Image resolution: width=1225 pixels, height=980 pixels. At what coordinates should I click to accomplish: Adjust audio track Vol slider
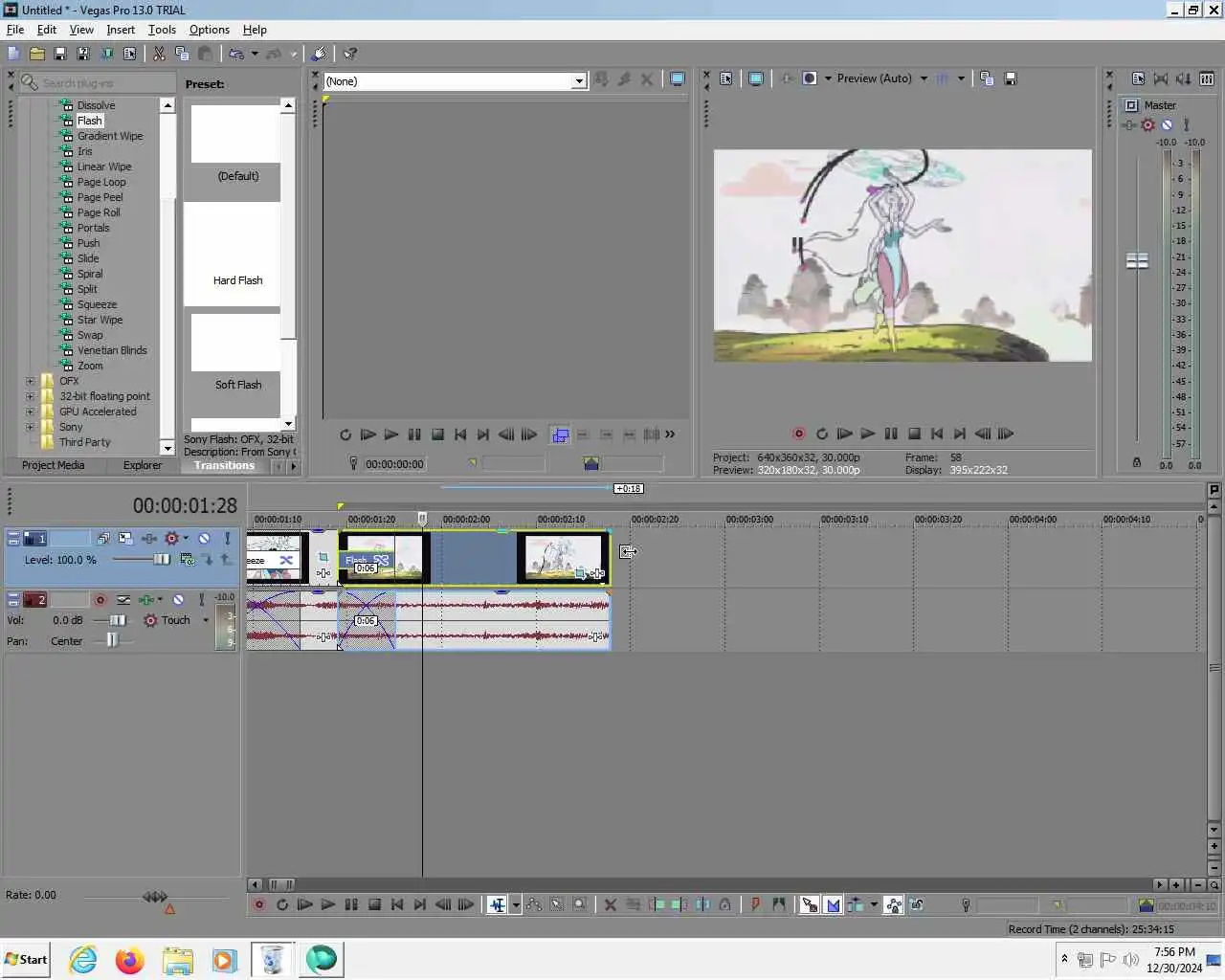click(x=117, y=620)
